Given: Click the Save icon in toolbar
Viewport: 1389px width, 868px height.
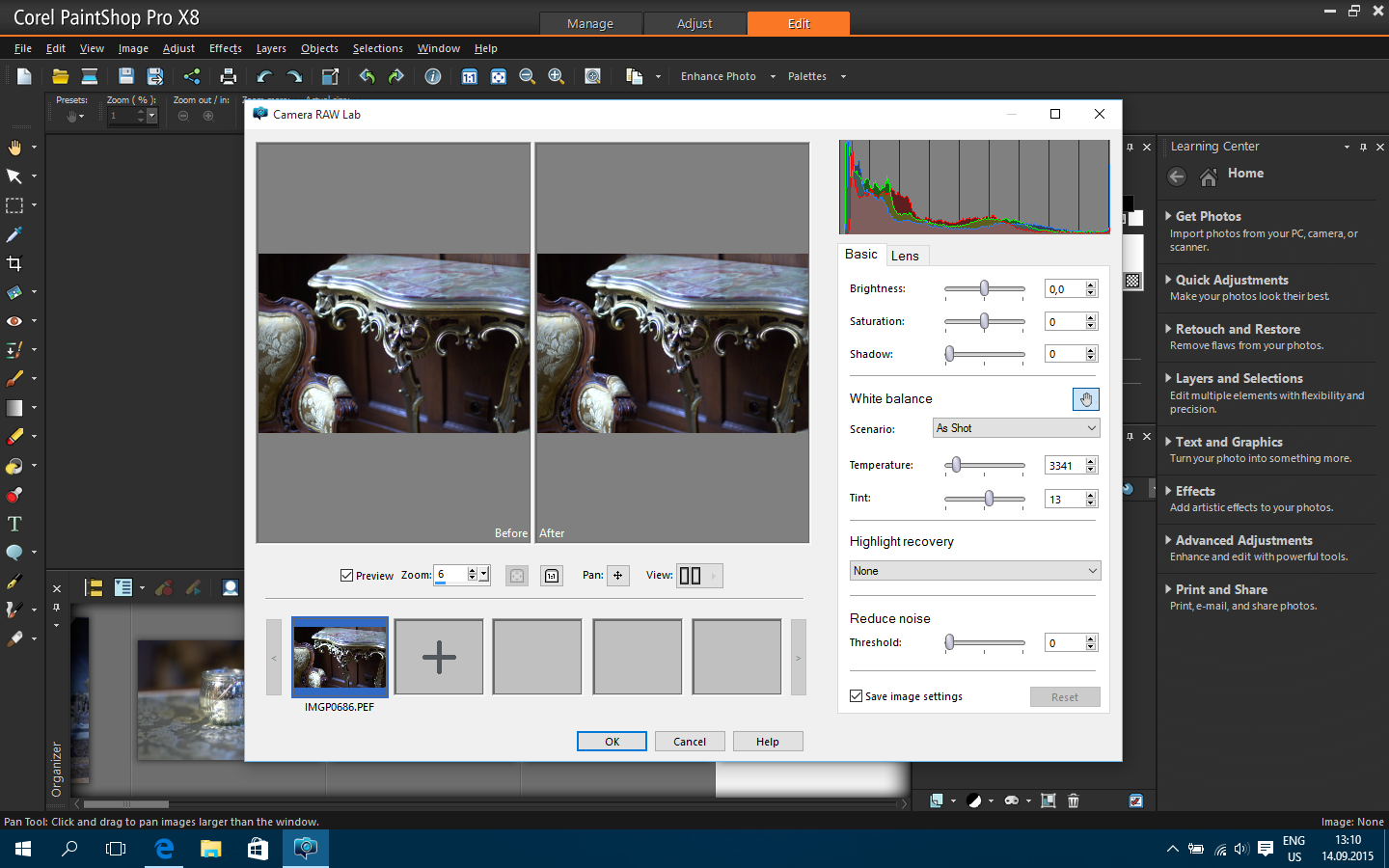Looking at the screenshot, I should coord(125,76).
